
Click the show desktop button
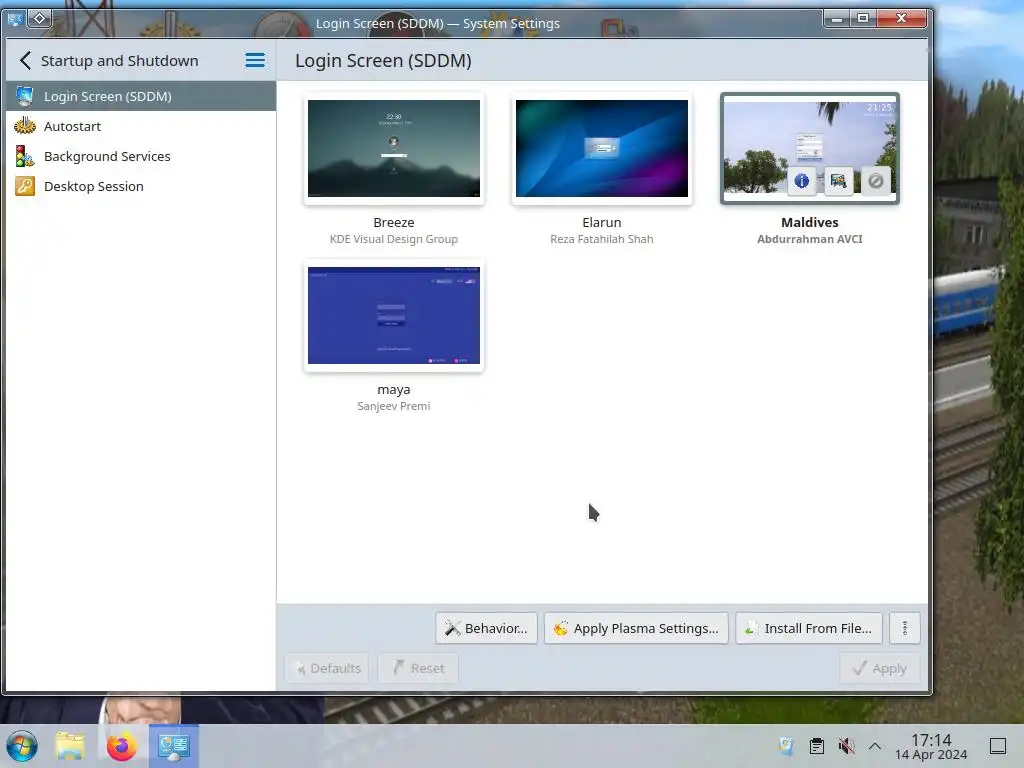(x=998, y=746)
